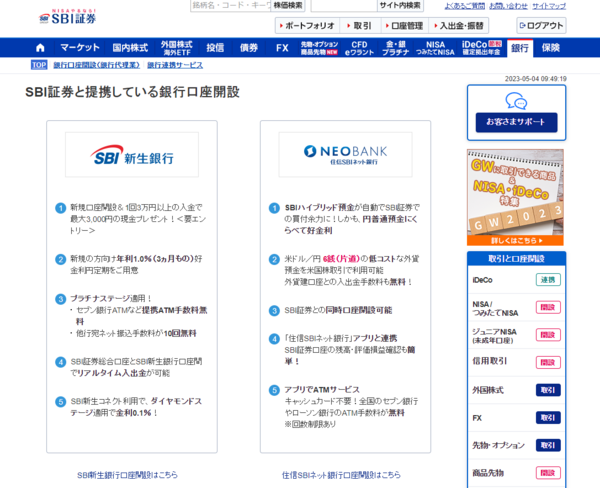The height and width of the screenshot is (488, 600).
Task: Open 銀行連携サービス sub-navigation link
Action: tap(175, 65)
